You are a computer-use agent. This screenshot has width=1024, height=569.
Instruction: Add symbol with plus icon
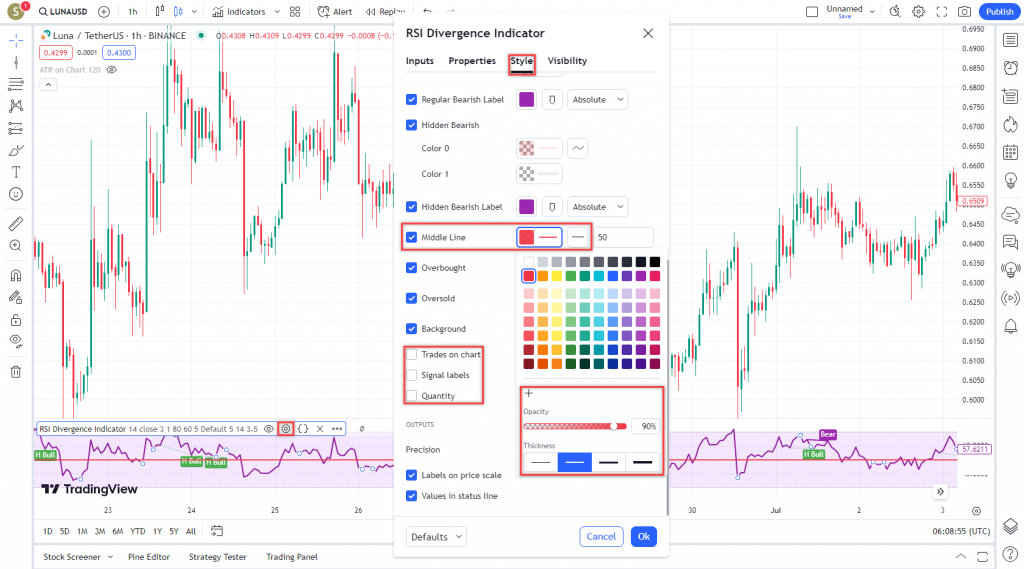(x=104, y=12)
